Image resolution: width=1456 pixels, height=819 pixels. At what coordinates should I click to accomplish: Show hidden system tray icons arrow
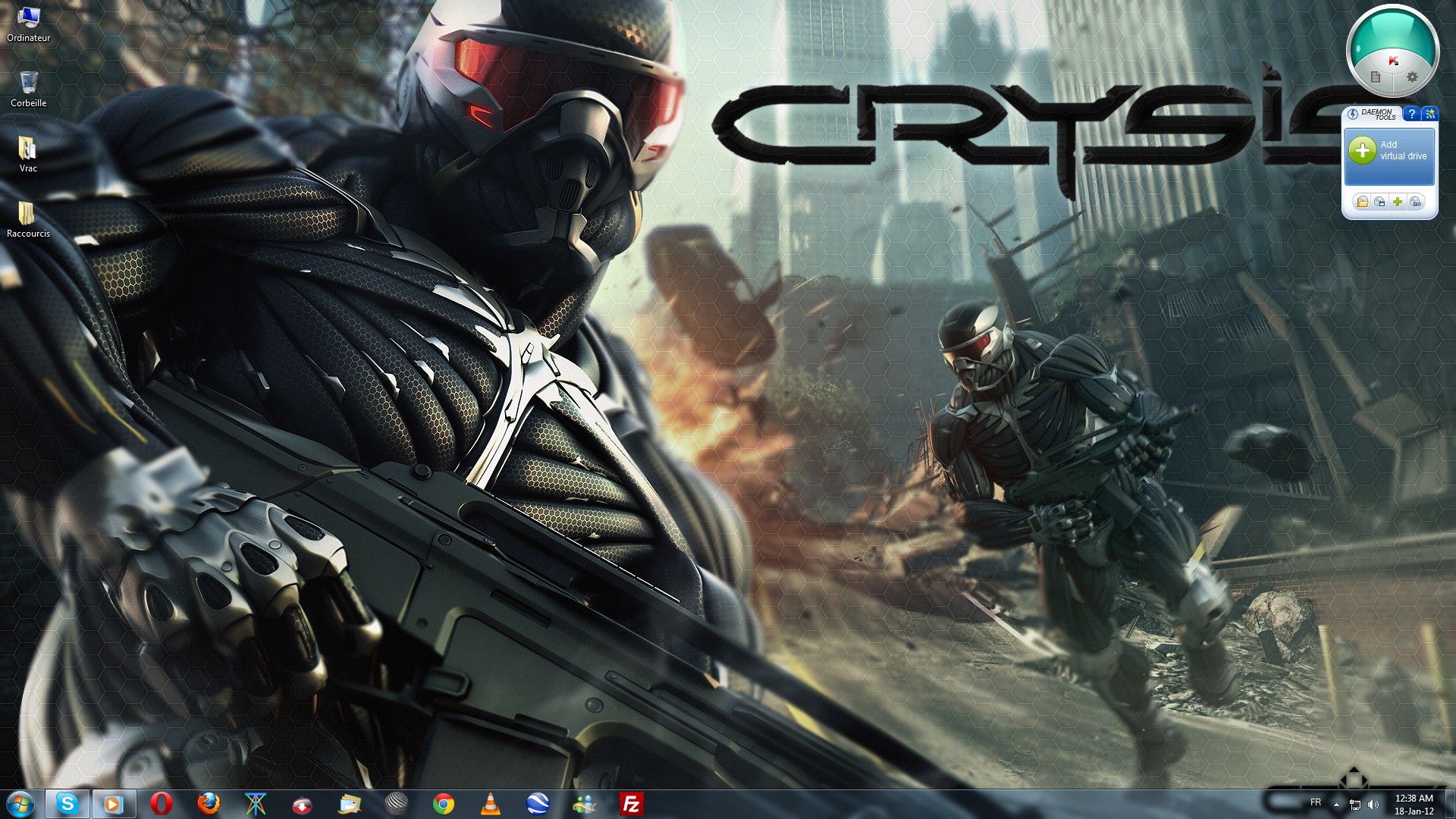(1336, 804)
